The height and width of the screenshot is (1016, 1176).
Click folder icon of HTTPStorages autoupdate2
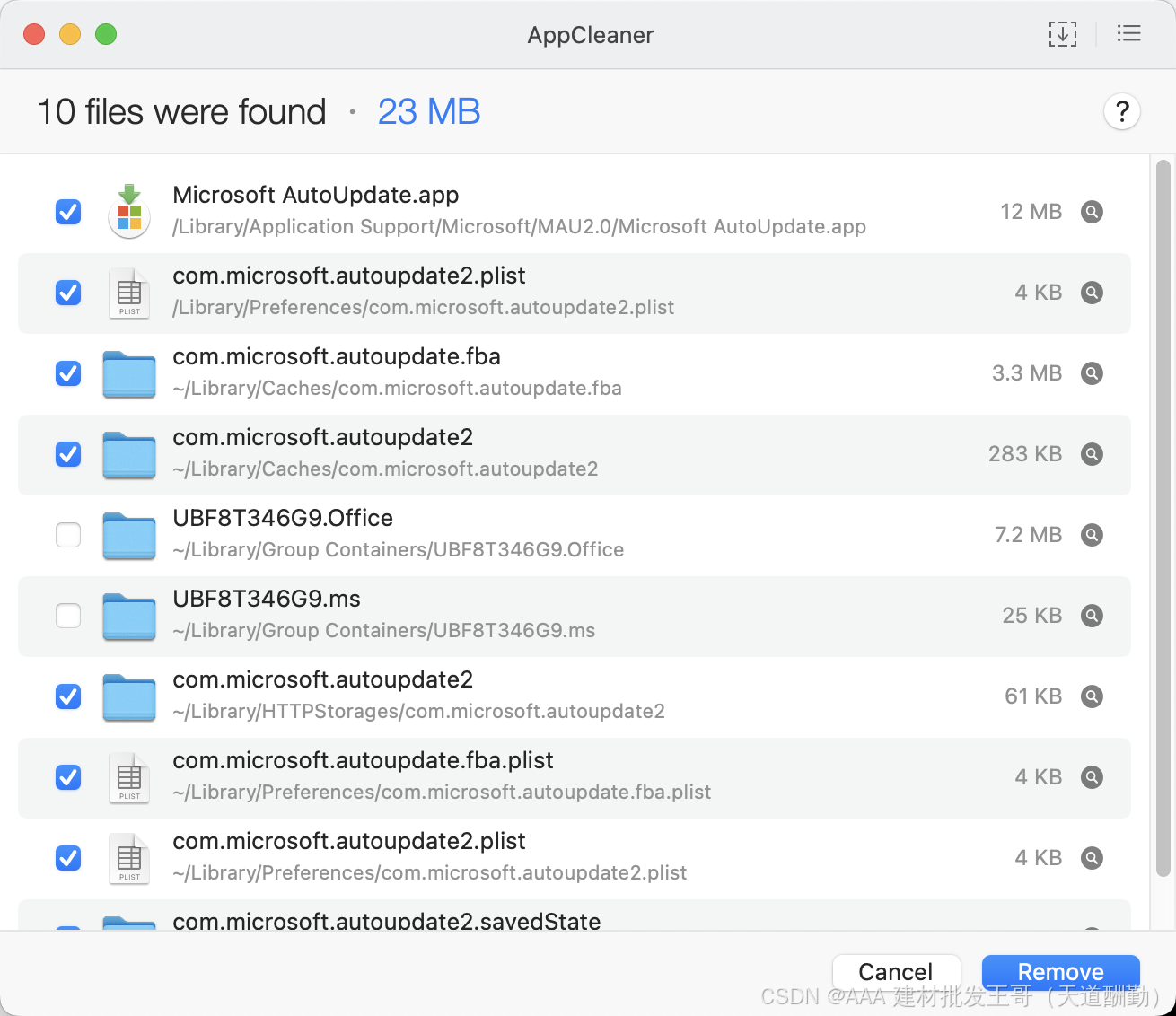[x=129, y=697]
